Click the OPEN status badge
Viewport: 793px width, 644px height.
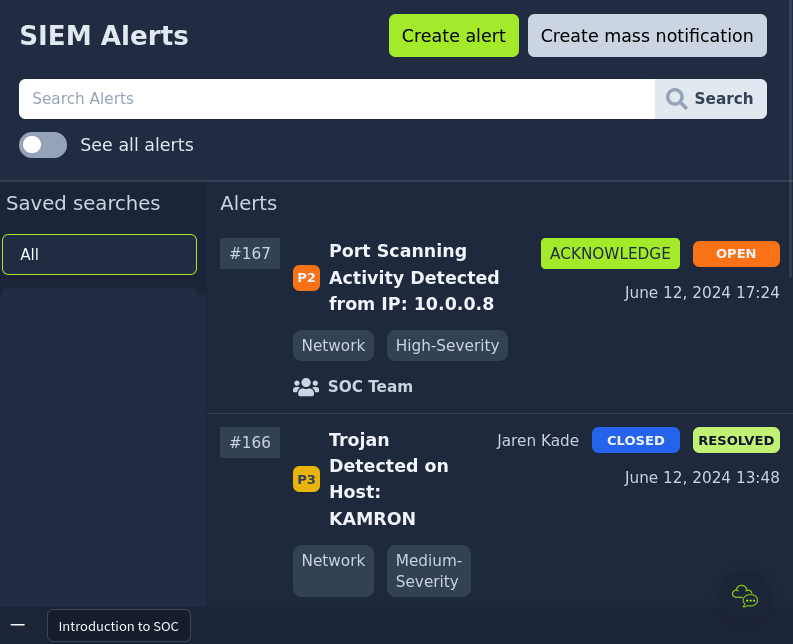pos(735,254)
